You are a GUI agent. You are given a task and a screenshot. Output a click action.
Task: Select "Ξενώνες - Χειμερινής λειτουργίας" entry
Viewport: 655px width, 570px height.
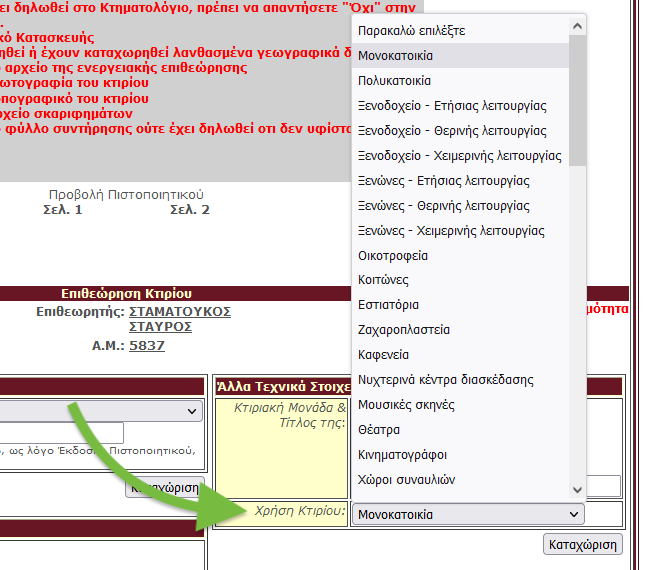click(451, 230)
